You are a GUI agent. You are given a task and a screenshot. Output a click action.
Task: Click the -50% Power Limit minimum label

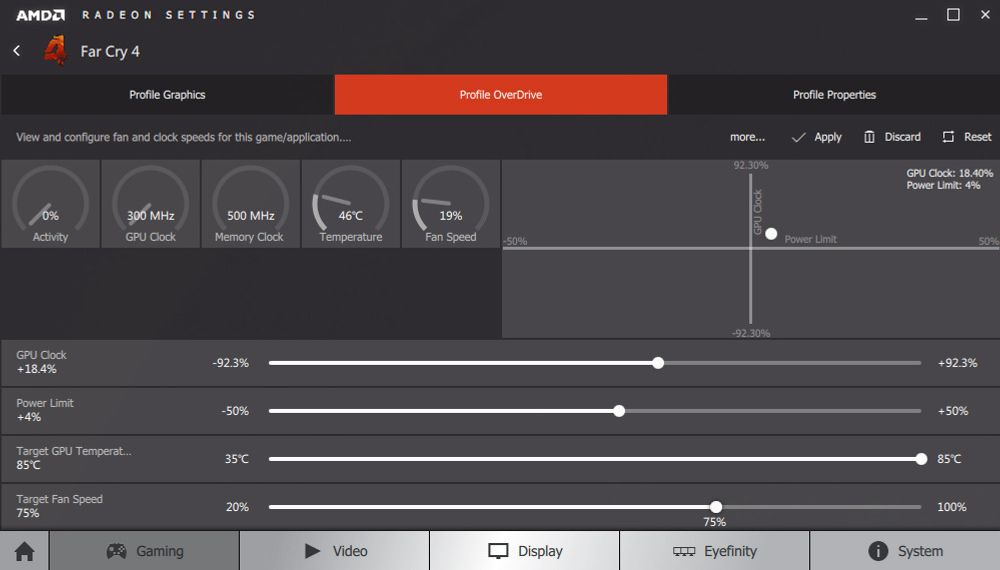pos(235,411)
